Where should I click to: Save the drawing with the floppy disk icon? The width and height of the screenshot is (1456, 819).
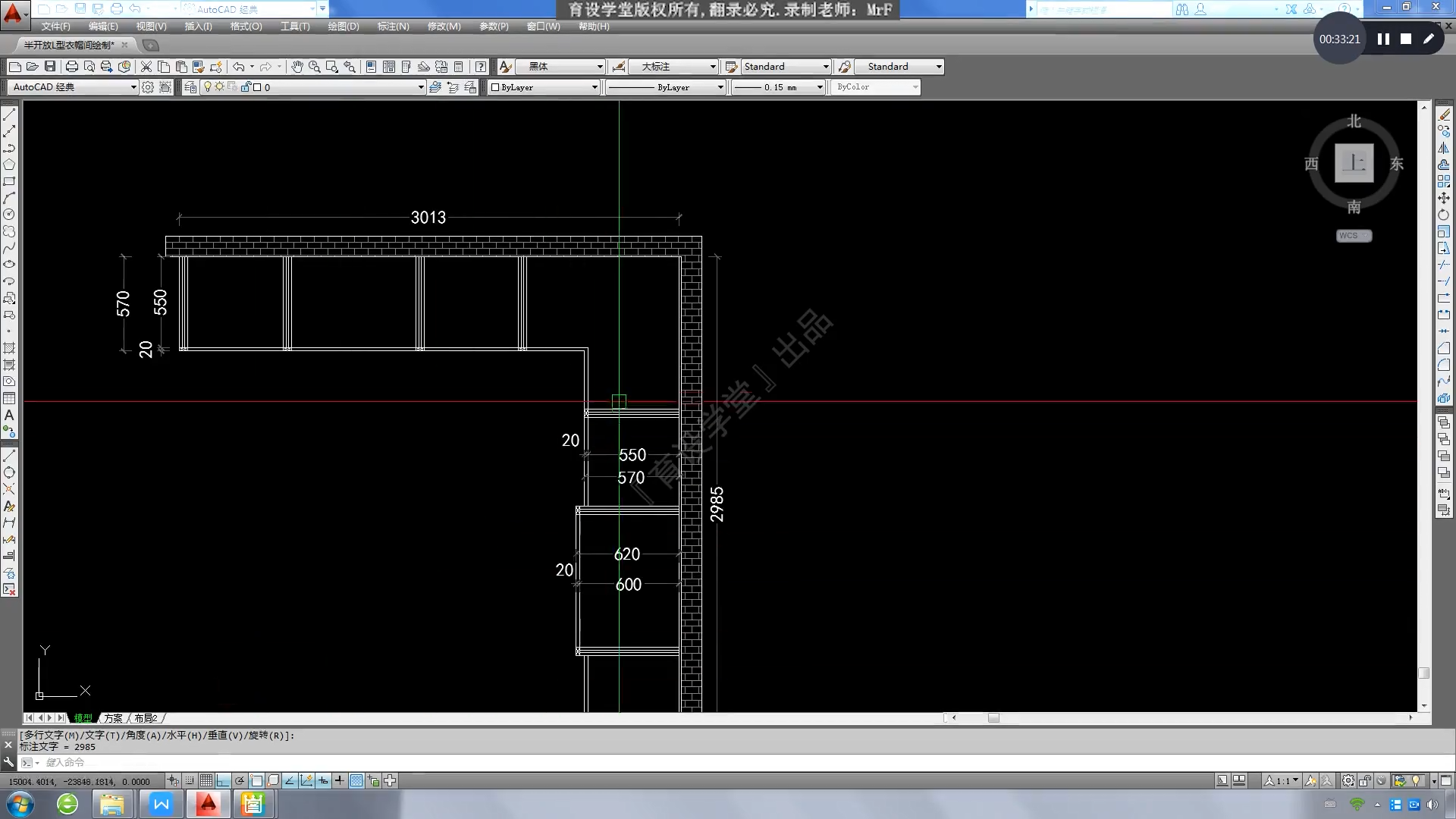(x=50, y=67)
